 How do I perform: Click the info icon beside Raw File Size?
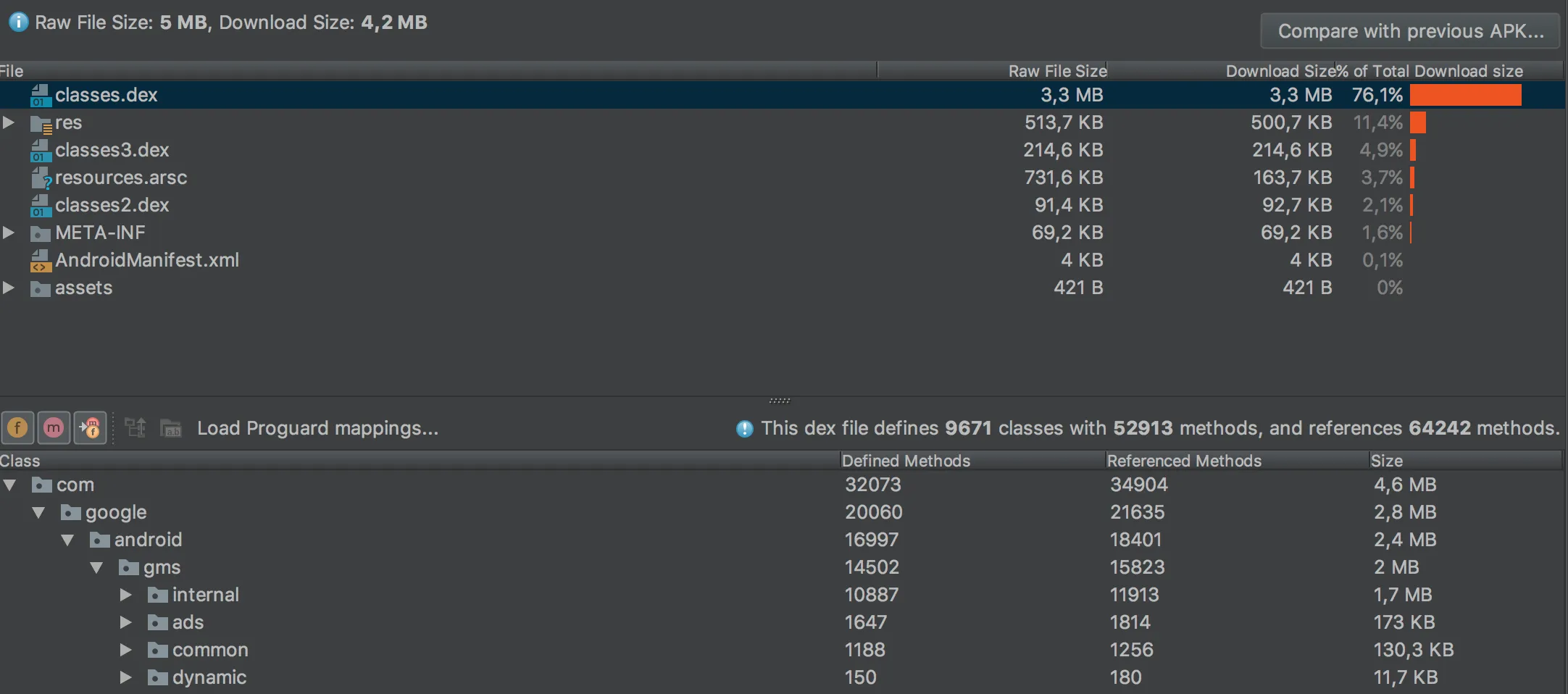(x=18, y=22)
